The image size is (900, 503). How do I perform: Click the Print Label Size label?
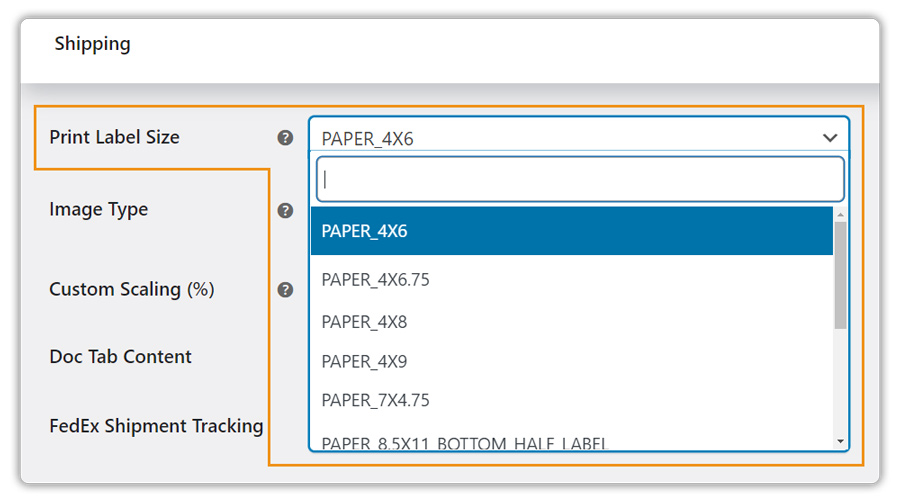coord(114,137)
